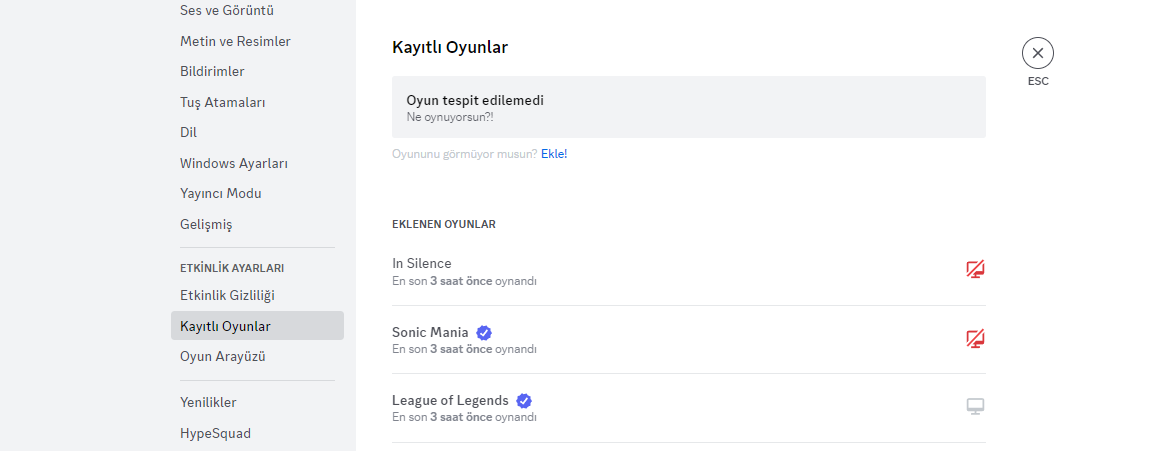The height and width of the screenshot is (451, 1161).
Task: Open Oyun Arayüzü settings
Action: pyautogui.click(x=222, y=356)
